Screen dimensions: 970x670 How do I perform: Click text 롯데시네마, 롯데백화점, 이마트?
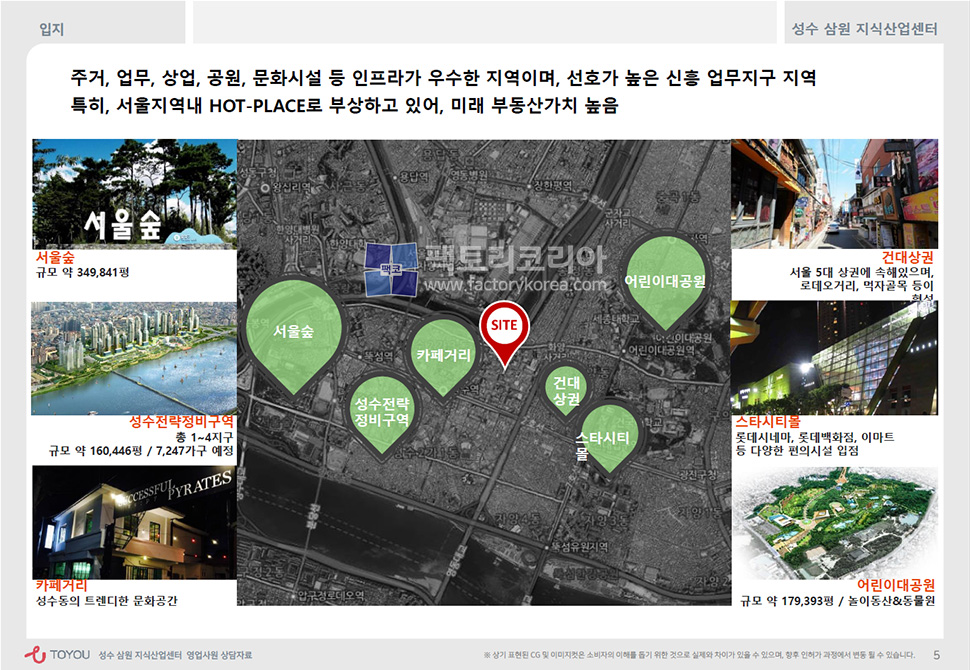[x=814, y=437]
